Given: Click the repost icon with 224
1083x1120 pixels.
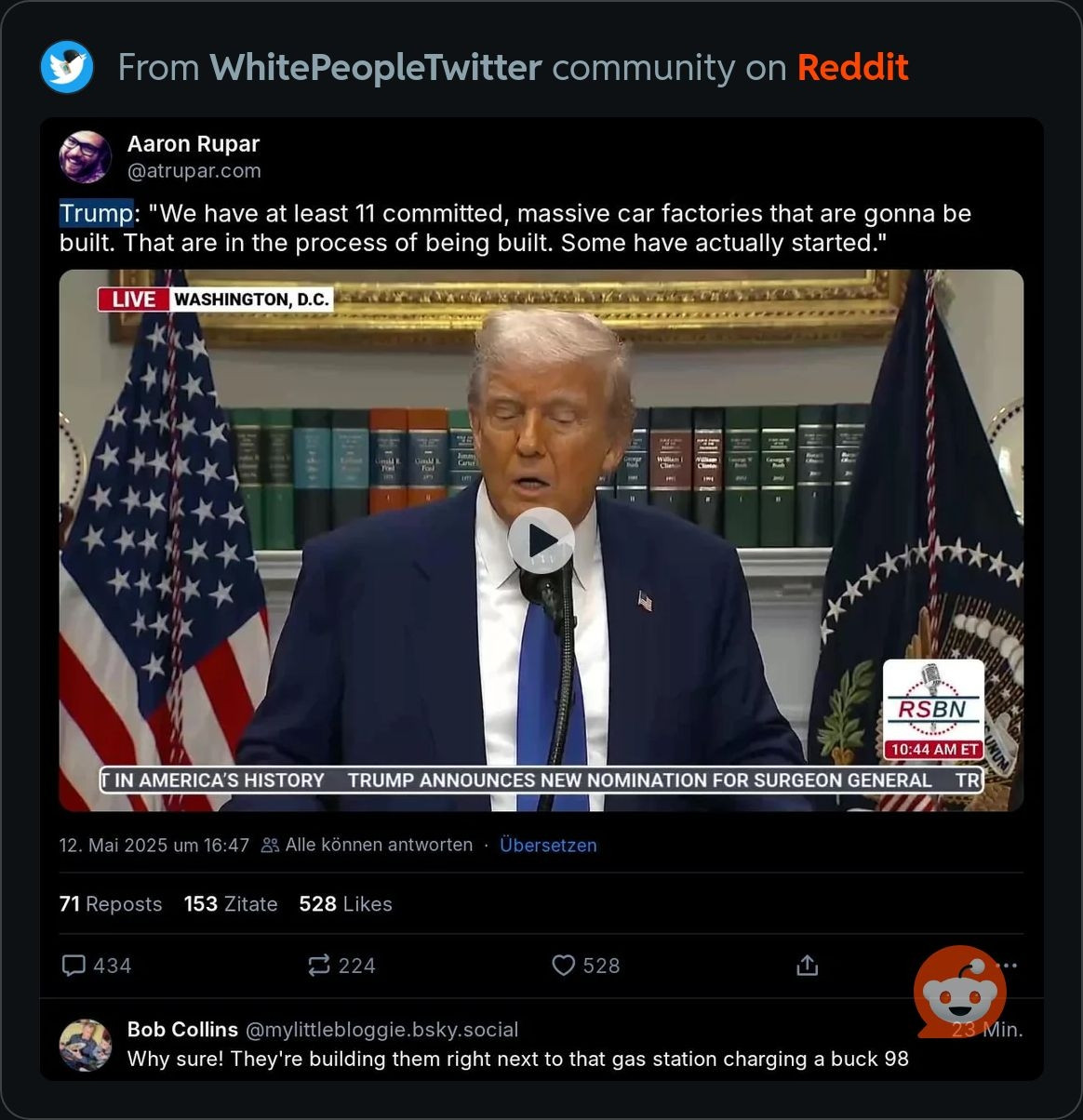Looking at the screenshot, I should pos(319,966).
